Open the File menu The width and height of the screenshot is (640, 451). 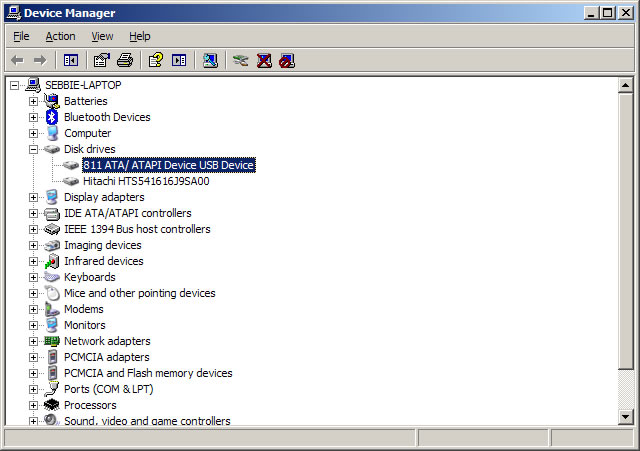(x=21, y=36)
